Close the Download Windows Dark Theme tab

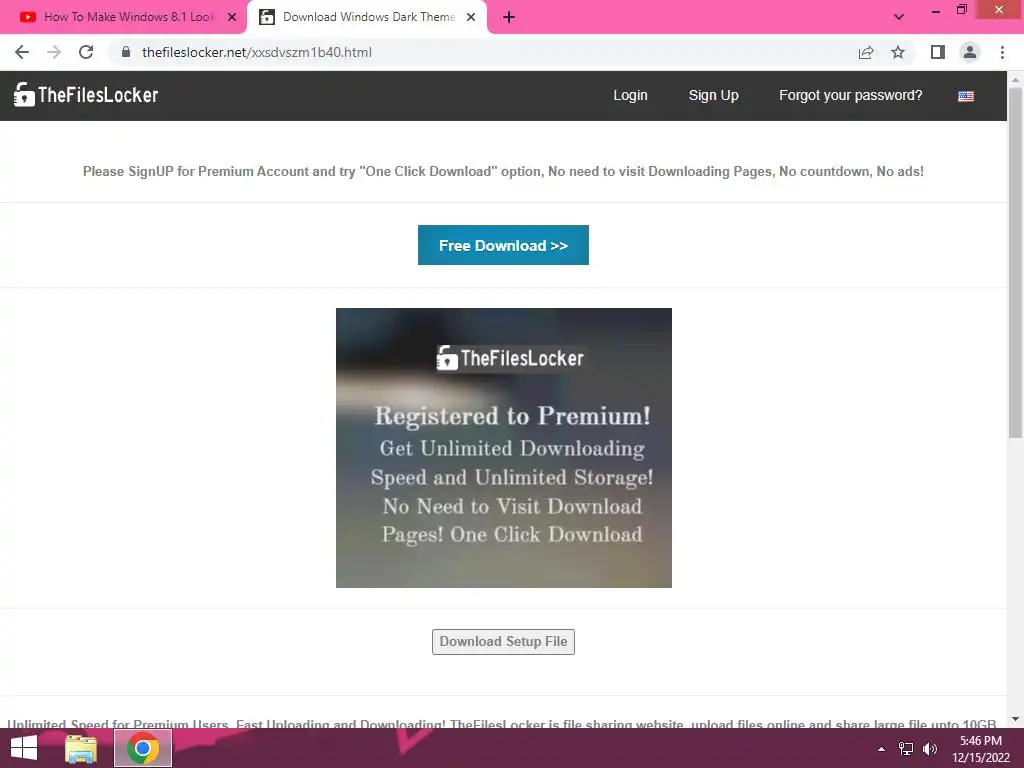point(471,17)
